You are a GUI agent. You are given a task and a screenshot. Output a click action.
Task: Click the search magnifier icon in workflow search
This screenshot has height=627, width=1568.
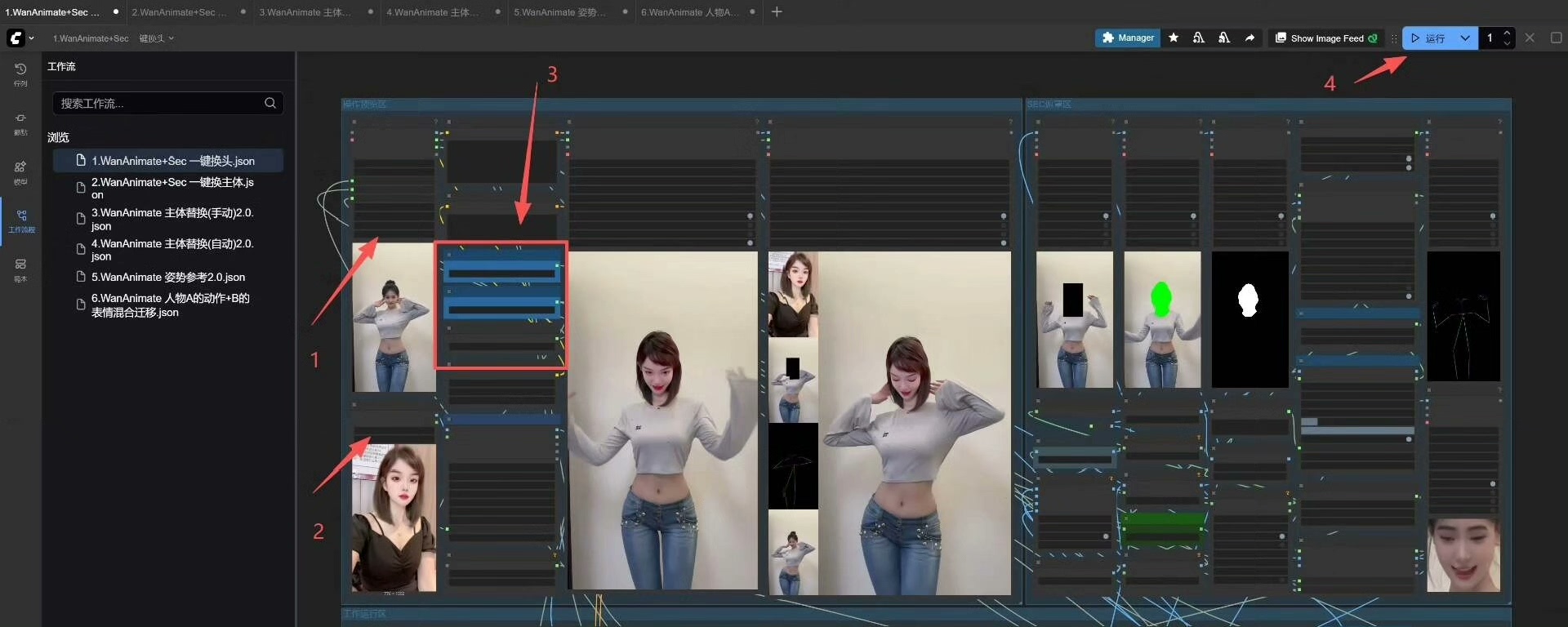(270, 103)
